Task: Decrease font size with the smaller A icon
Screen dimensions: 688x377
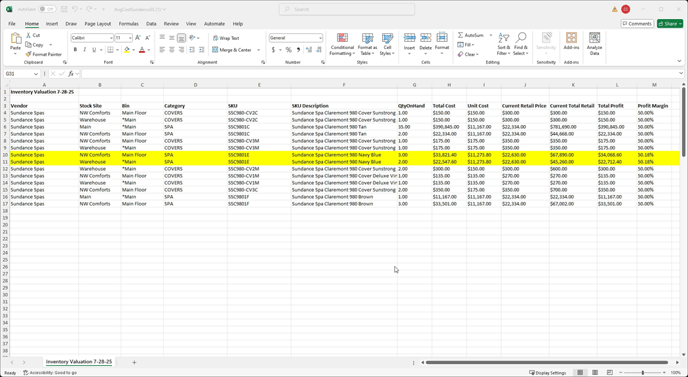Action: tap(147, 38)
